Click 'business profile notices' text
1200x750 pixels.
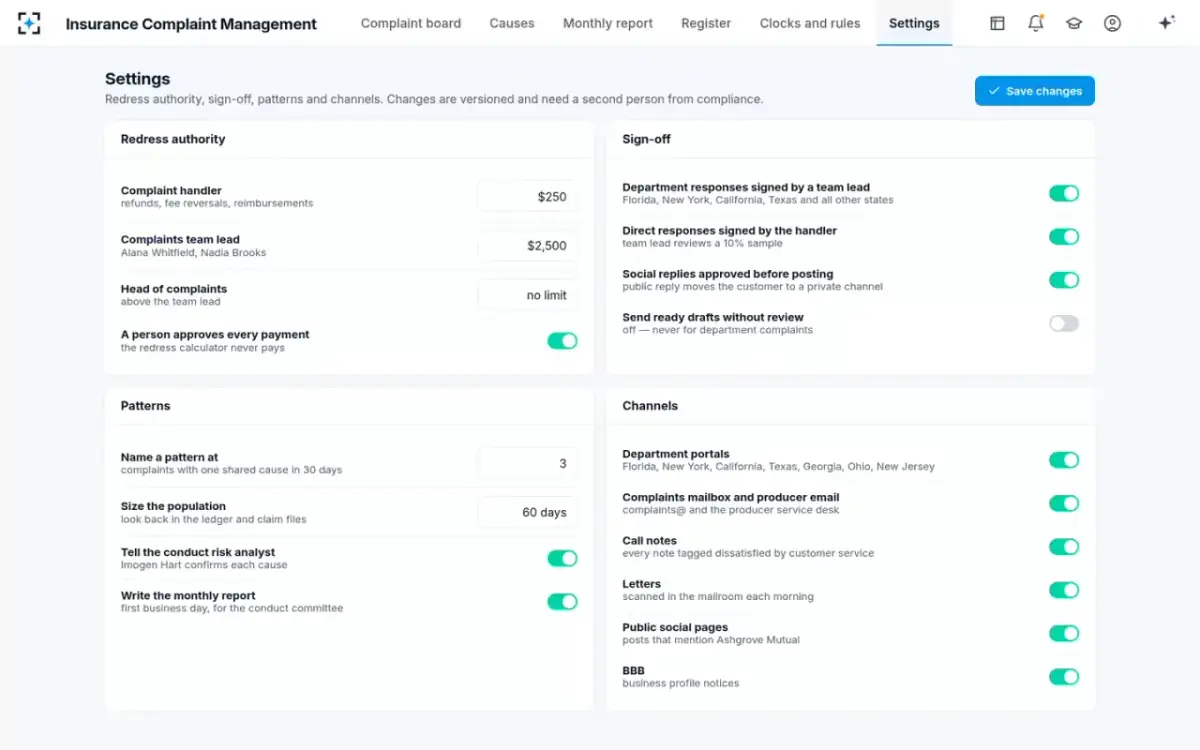[681, 683]
